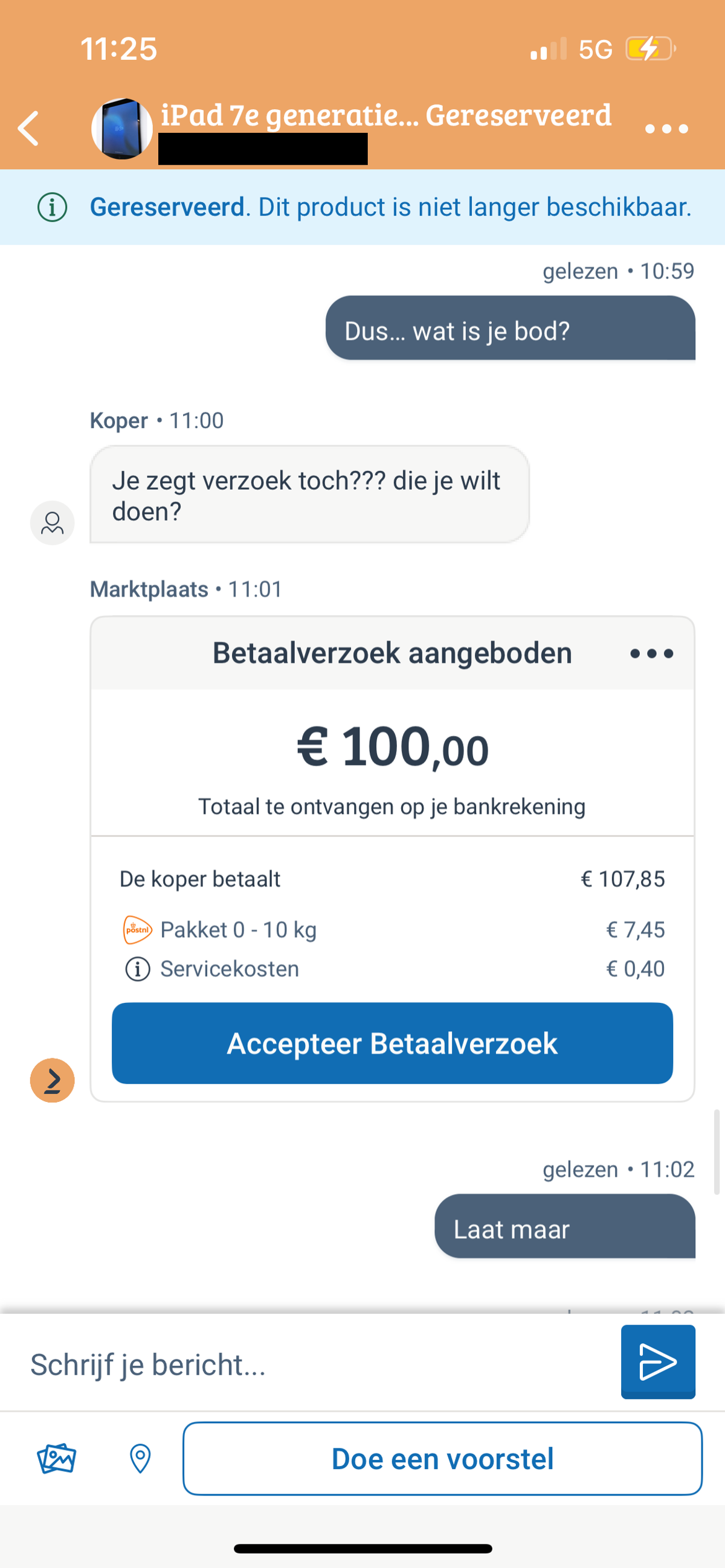Tap the info icon in Gereserveerd banner
This screenshot has height=1568, width=725.
[53, 208]
